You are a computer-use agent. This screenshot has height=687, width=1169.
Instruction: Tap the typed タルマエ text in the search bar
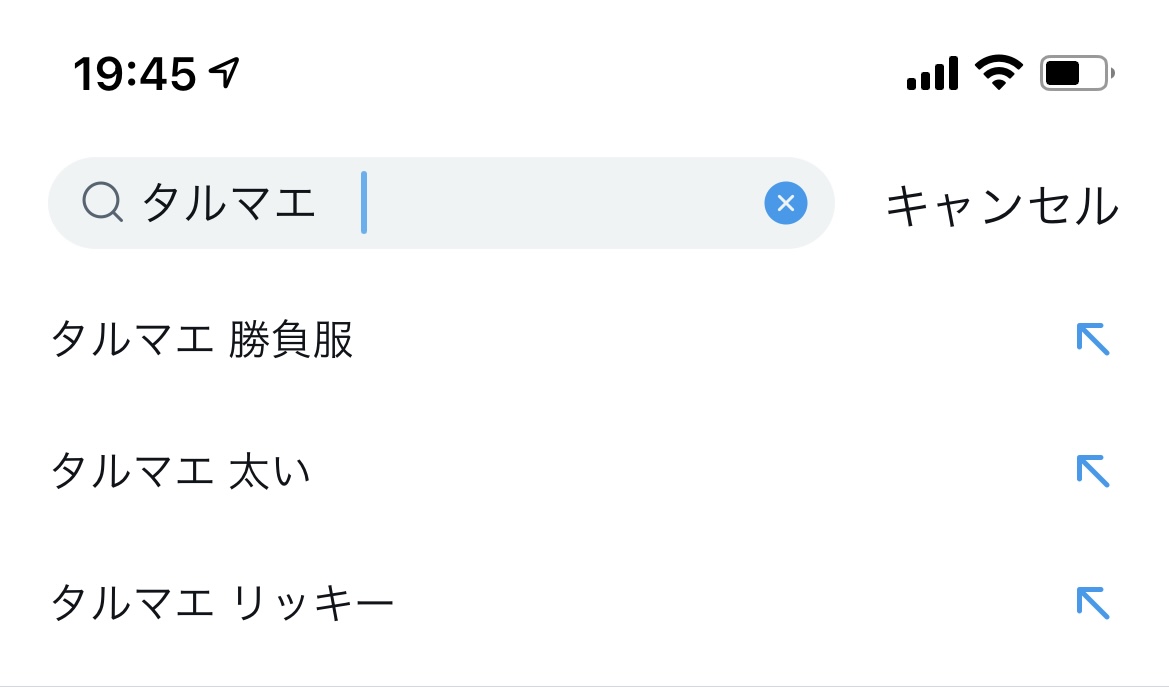[229, 204]
